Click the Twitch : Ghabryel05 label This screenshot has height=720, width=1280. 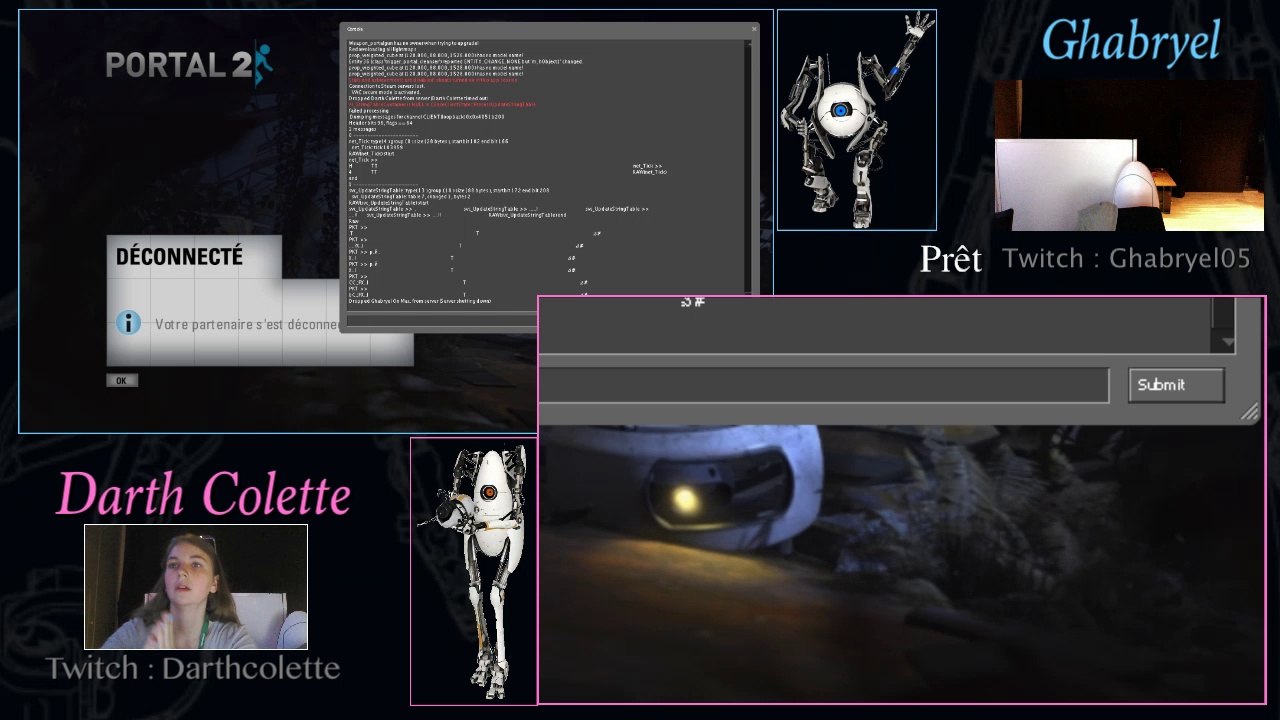(x=1126, y=258)
